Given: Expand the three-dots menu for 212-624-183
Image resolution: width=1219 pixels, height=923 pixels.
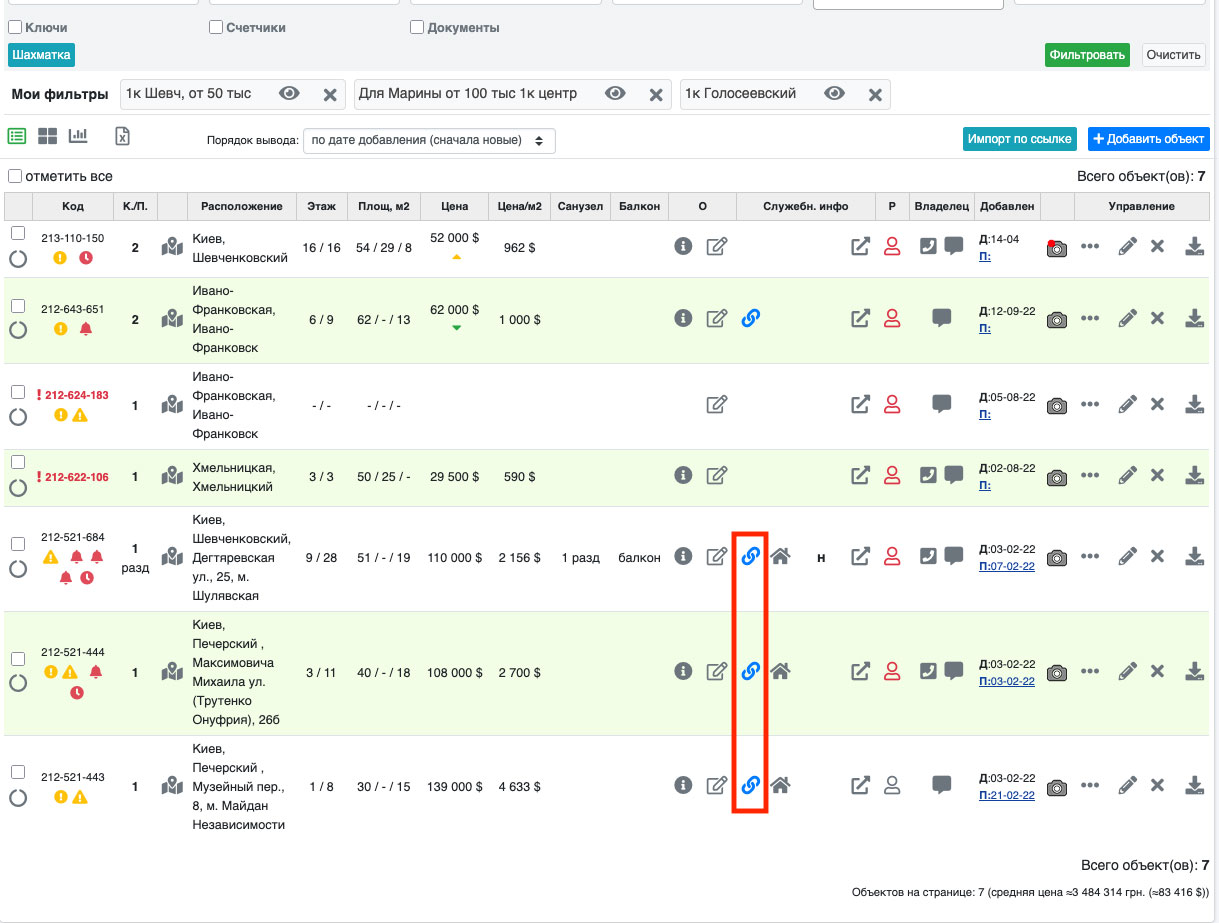Looking at the screenshot, I should (x=1090, y=405).
